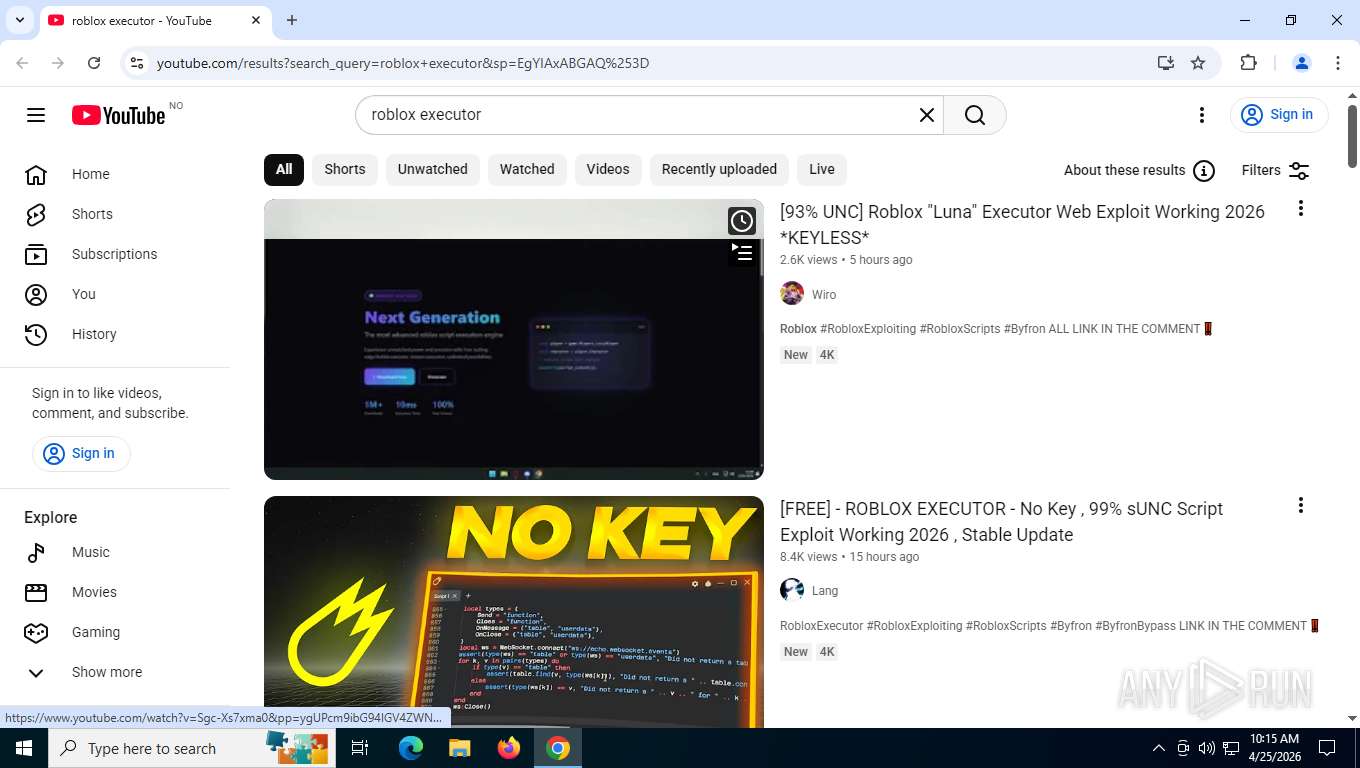Open options menu for NO KEY video
Screen dimensions: 1360x768
tap(1301, 505)
